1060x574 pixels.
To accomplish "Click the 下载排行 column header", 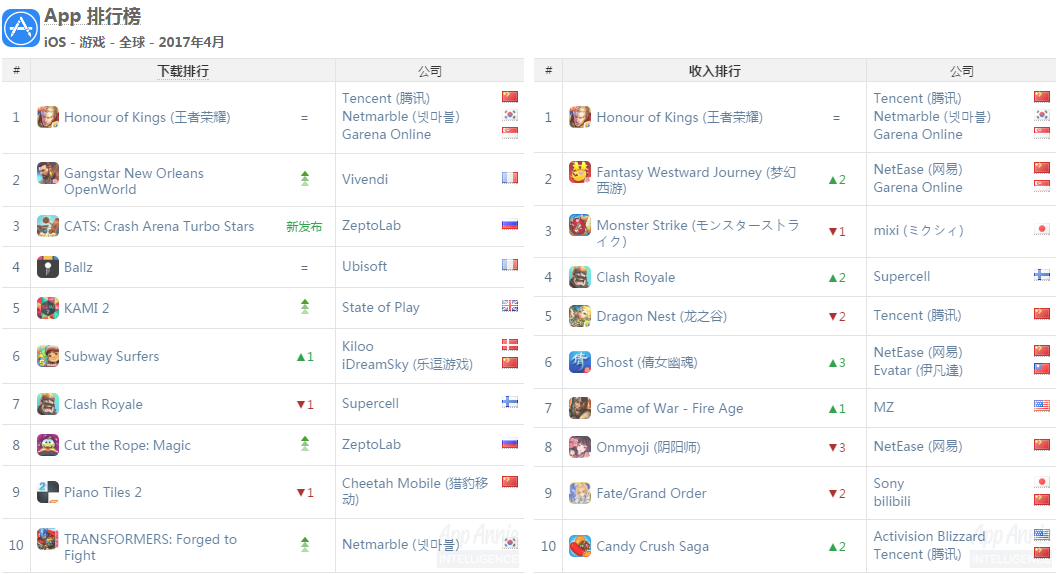I will tap(183, 71).
